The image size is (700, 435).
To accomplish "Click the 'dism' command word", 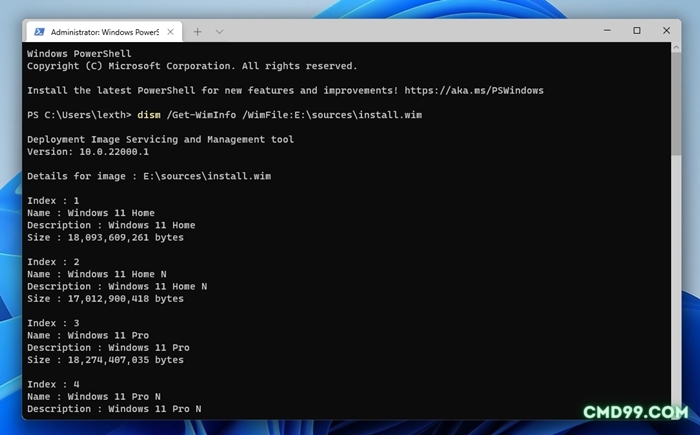I will [x=149, y=115].
